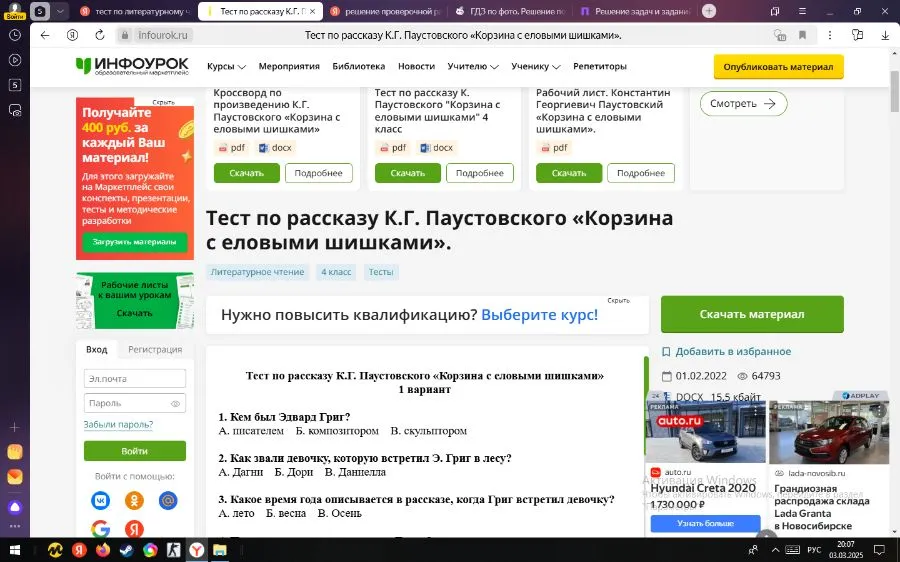
Task: Click Смотреть button with arrow
Action: pos(743,103)
